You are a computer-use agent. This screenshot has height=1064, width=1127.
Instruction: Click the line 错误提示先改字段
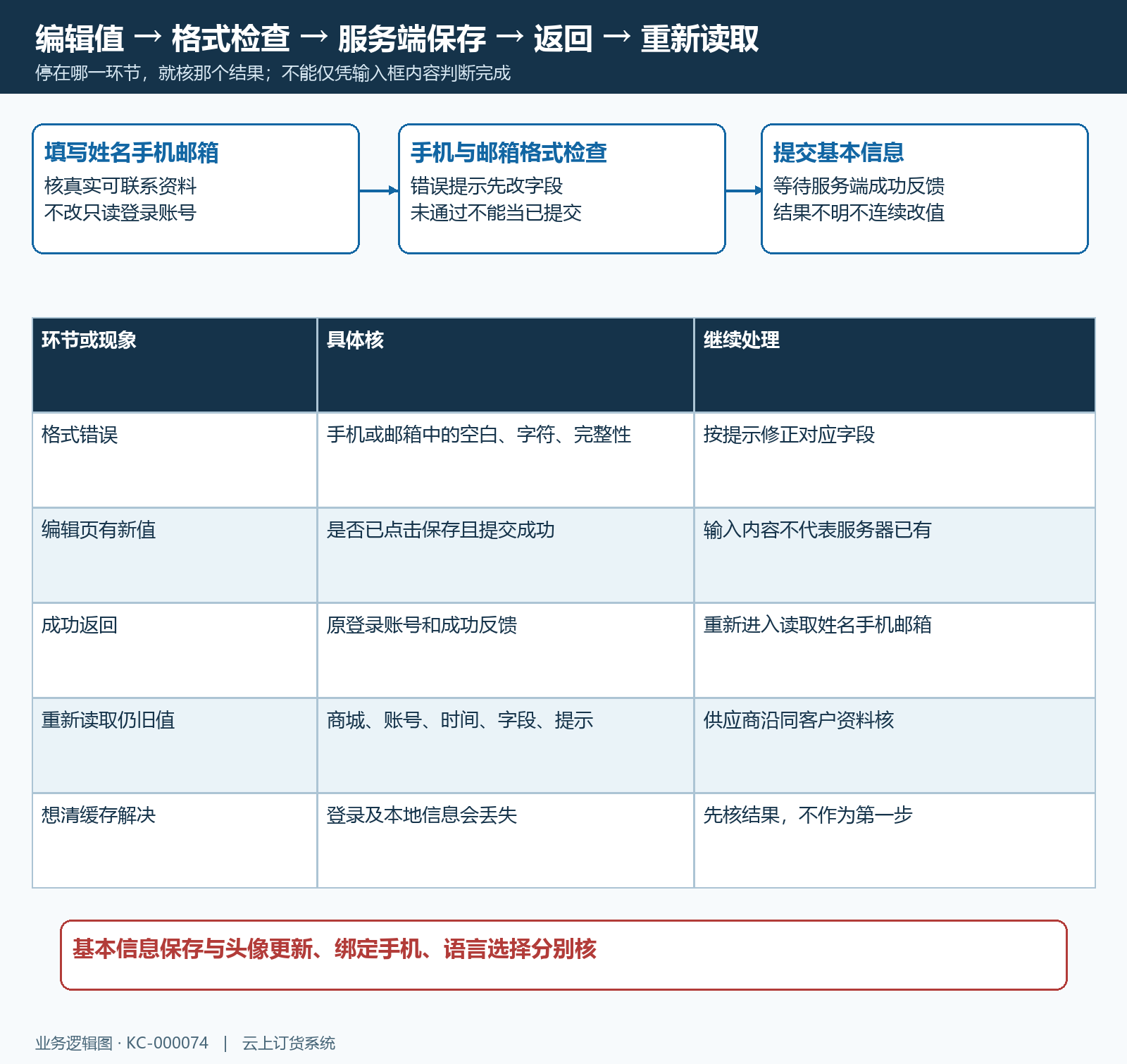[487, 186]
